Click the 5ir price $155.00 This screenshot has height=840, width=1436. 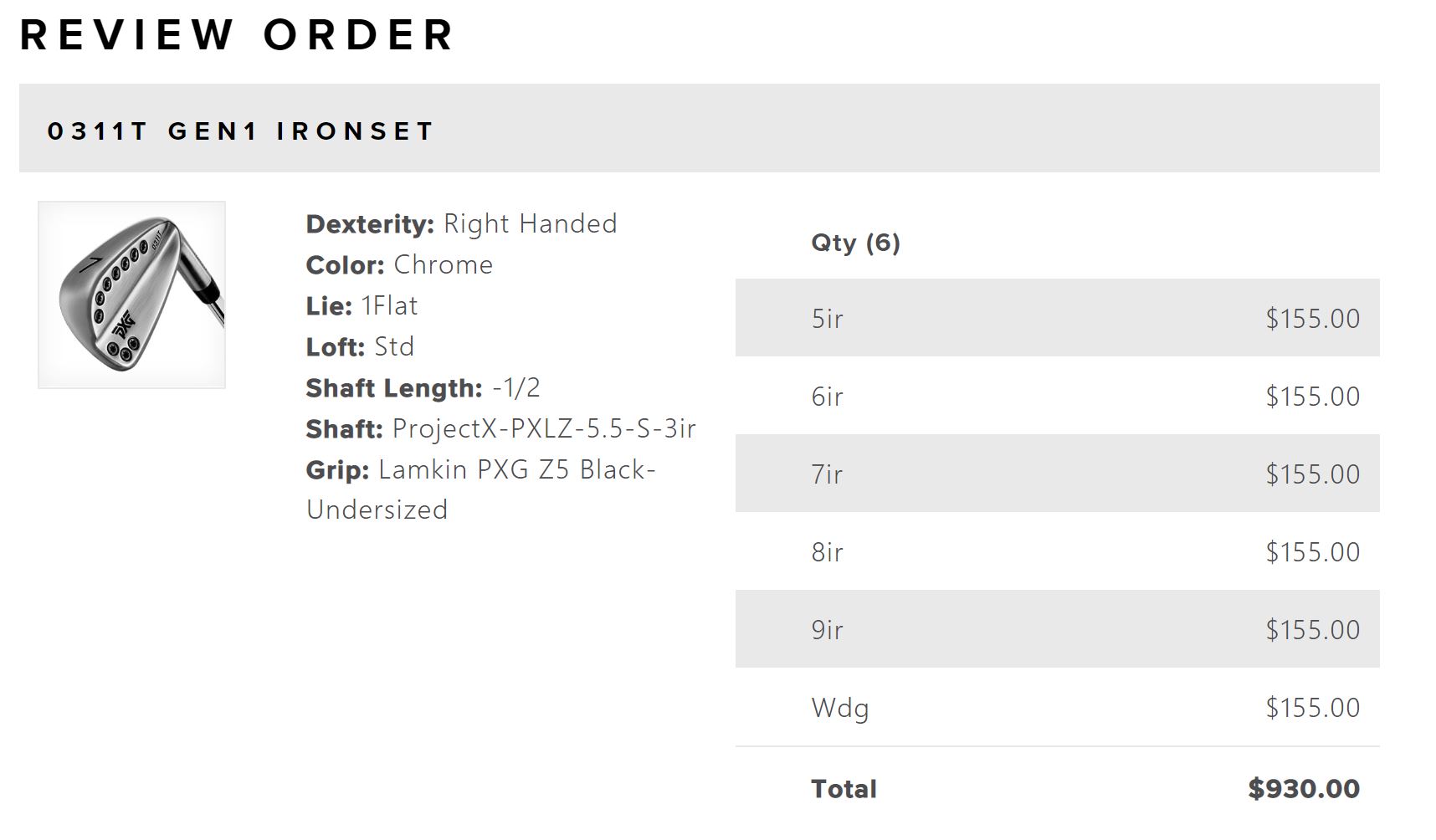1312,318
